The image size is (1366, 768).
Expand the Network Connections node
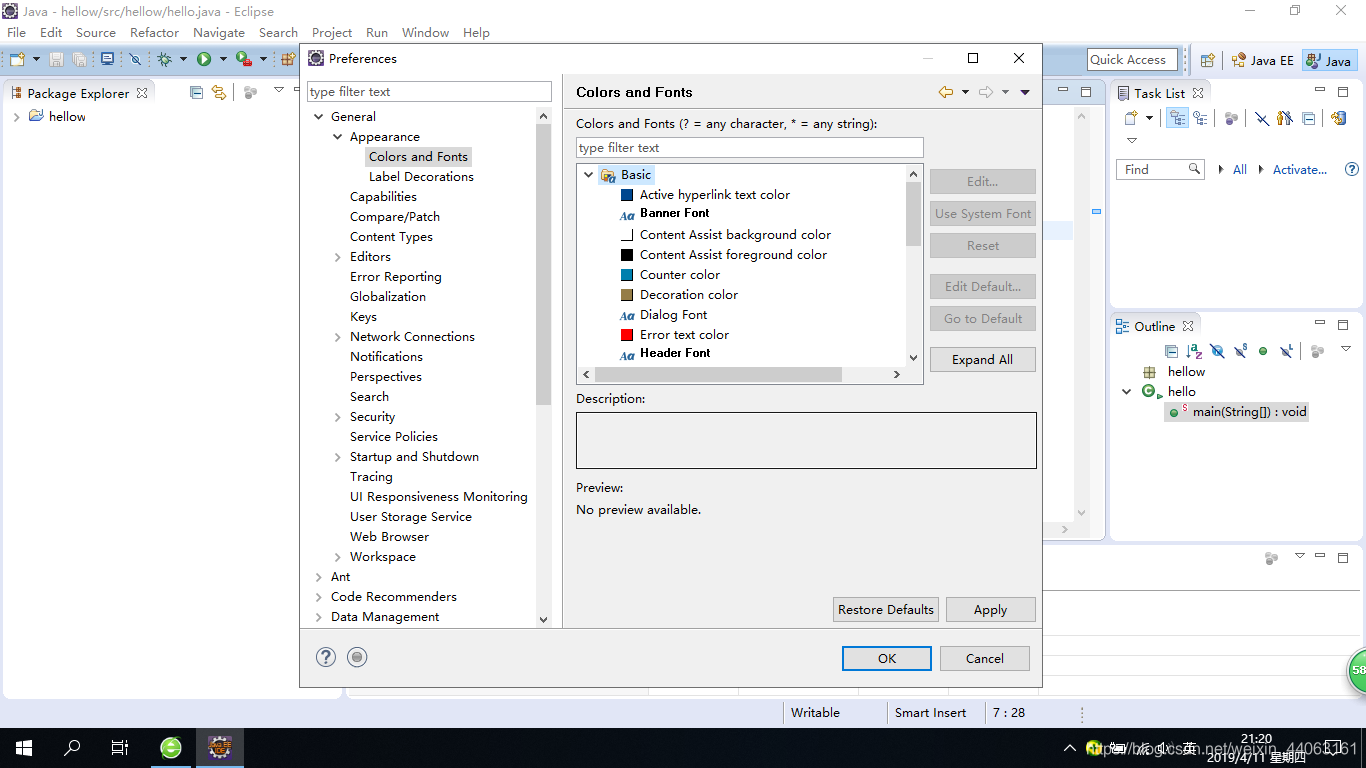pos(338,337)
